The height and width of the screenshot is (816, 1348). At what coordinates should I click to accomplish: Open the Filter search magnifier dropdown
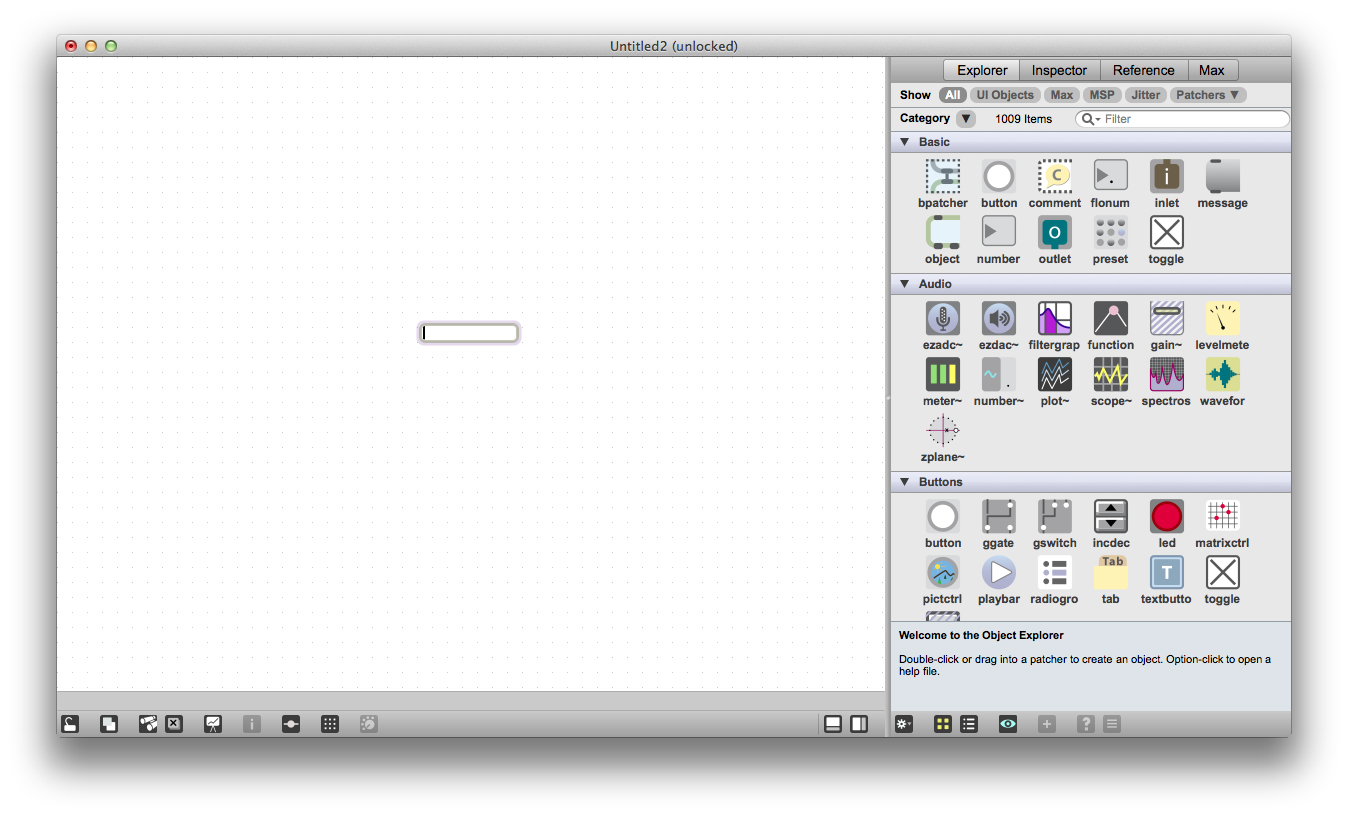1090,119
